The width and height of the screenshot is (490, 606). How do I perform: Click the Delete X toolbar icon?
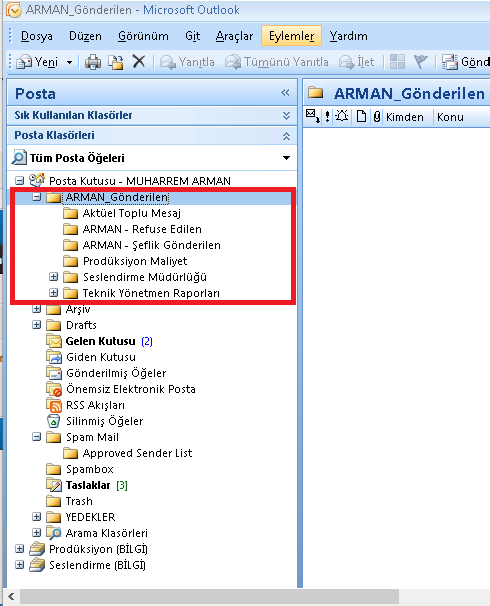click(138, 61)
